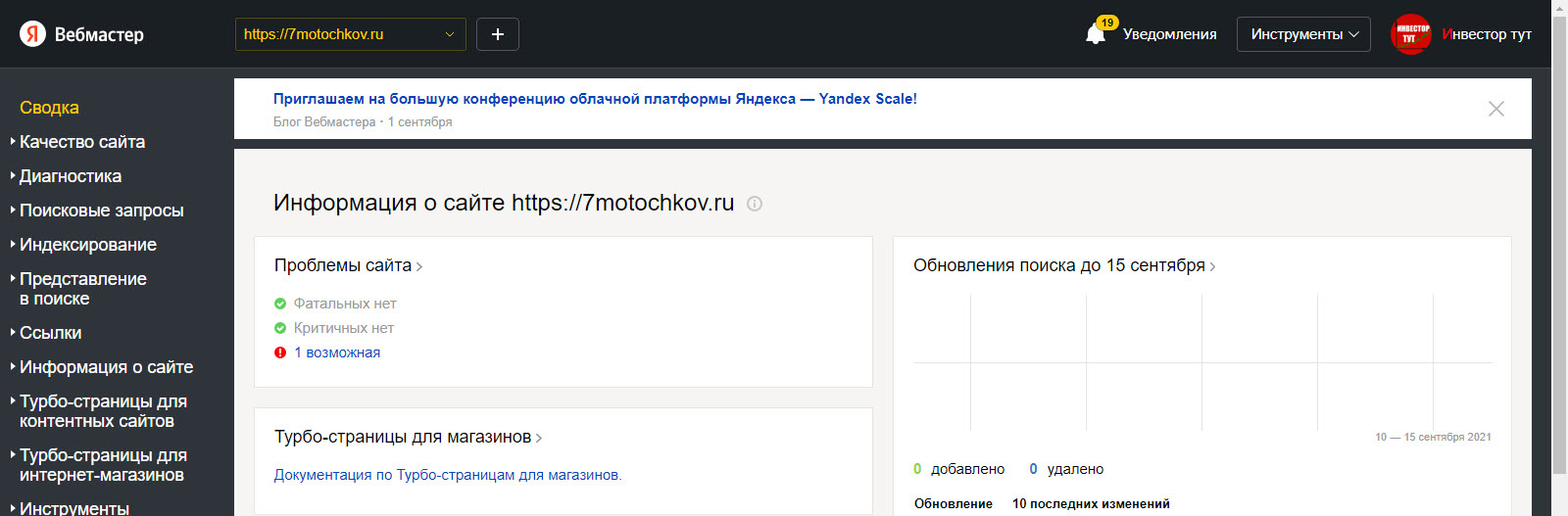Open notifications bell with 19 badge

pyautogui.click(x=1098, y=32)
